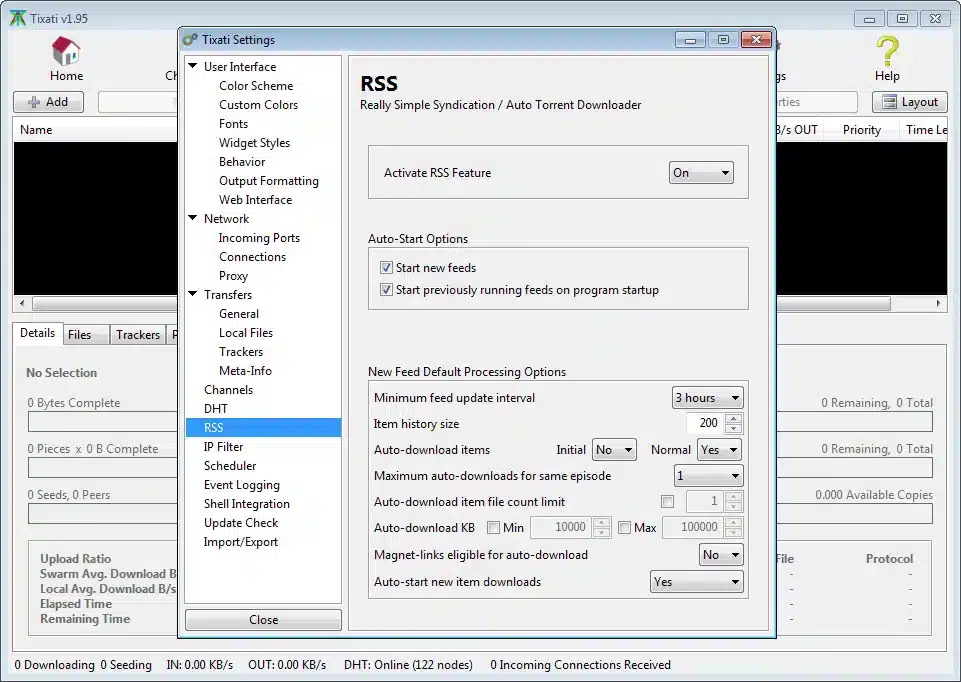The width and height of the screenshot is (961, 682).
Task: Select Trackers in settings tree
Action: pos(241,352)
